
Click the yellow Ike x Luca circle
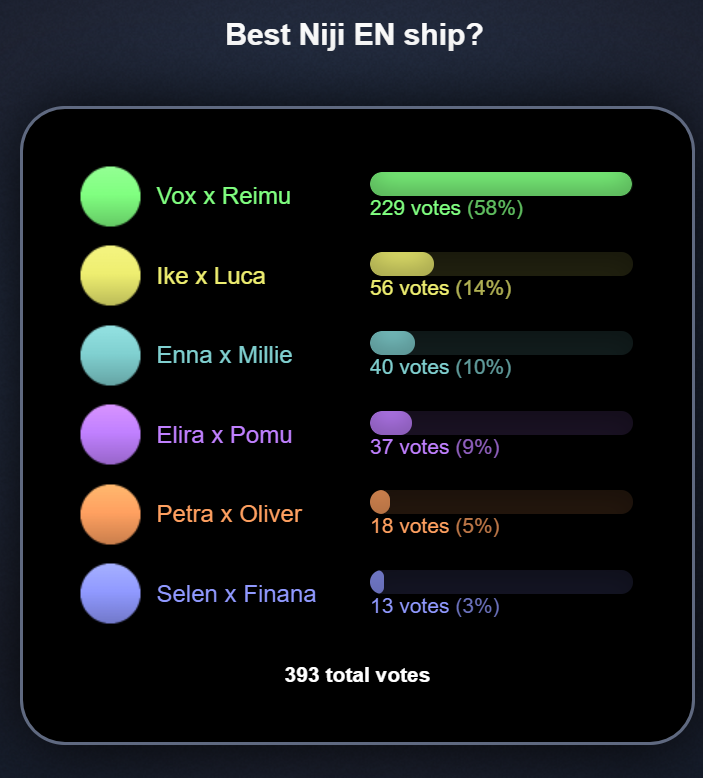[110, 275]
